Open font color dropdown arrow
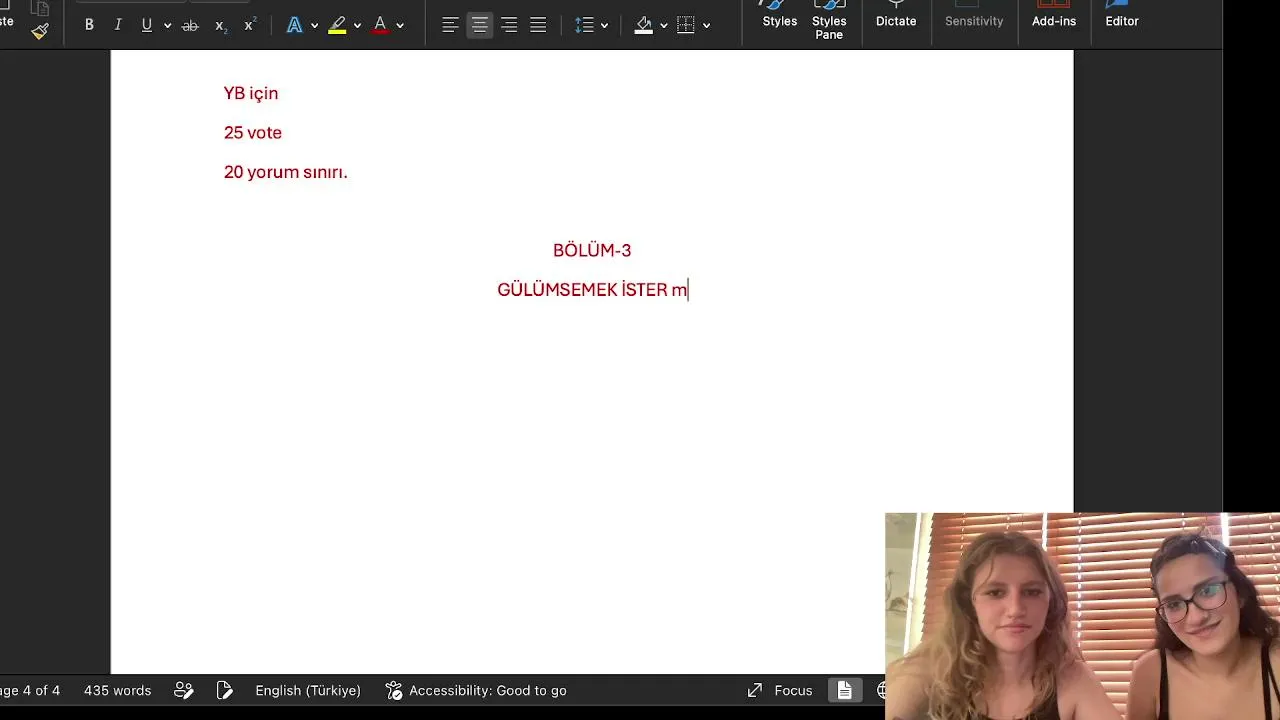This screenshot has height=720, width=1280. [x=400, y=25]
